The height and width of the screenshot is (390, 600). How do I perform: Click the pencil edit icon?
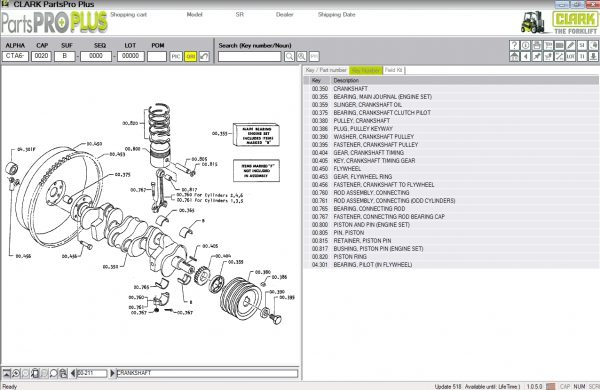coord(571,45)
